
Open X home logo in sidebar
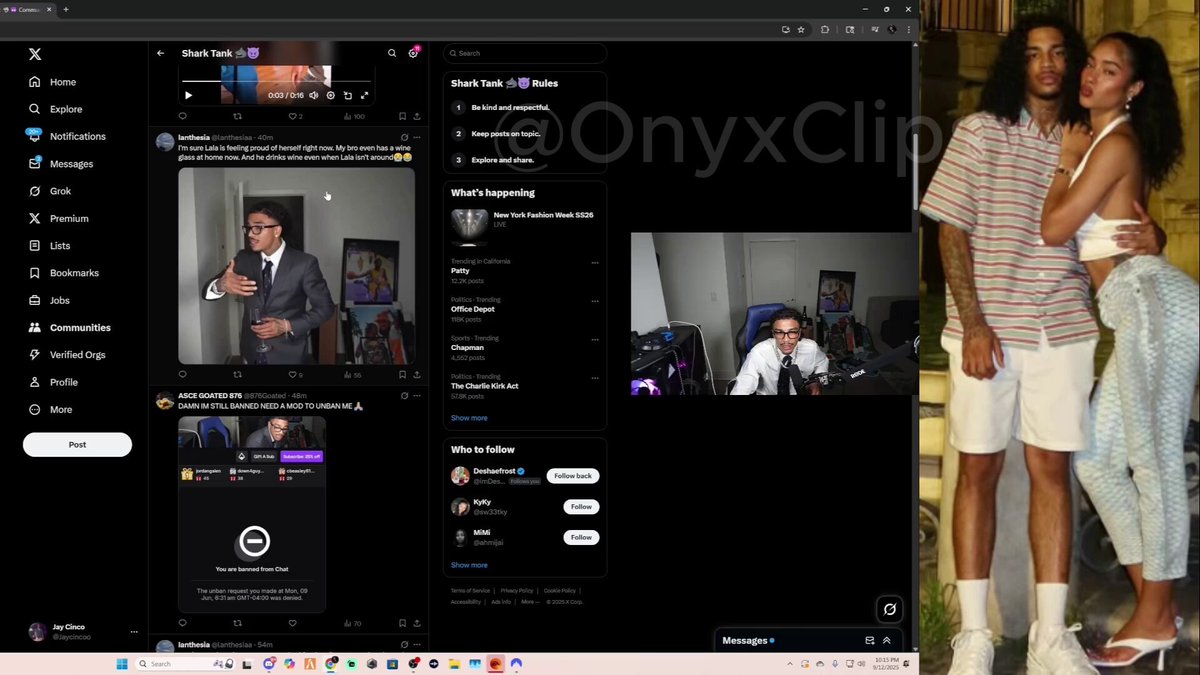point(35,54)
